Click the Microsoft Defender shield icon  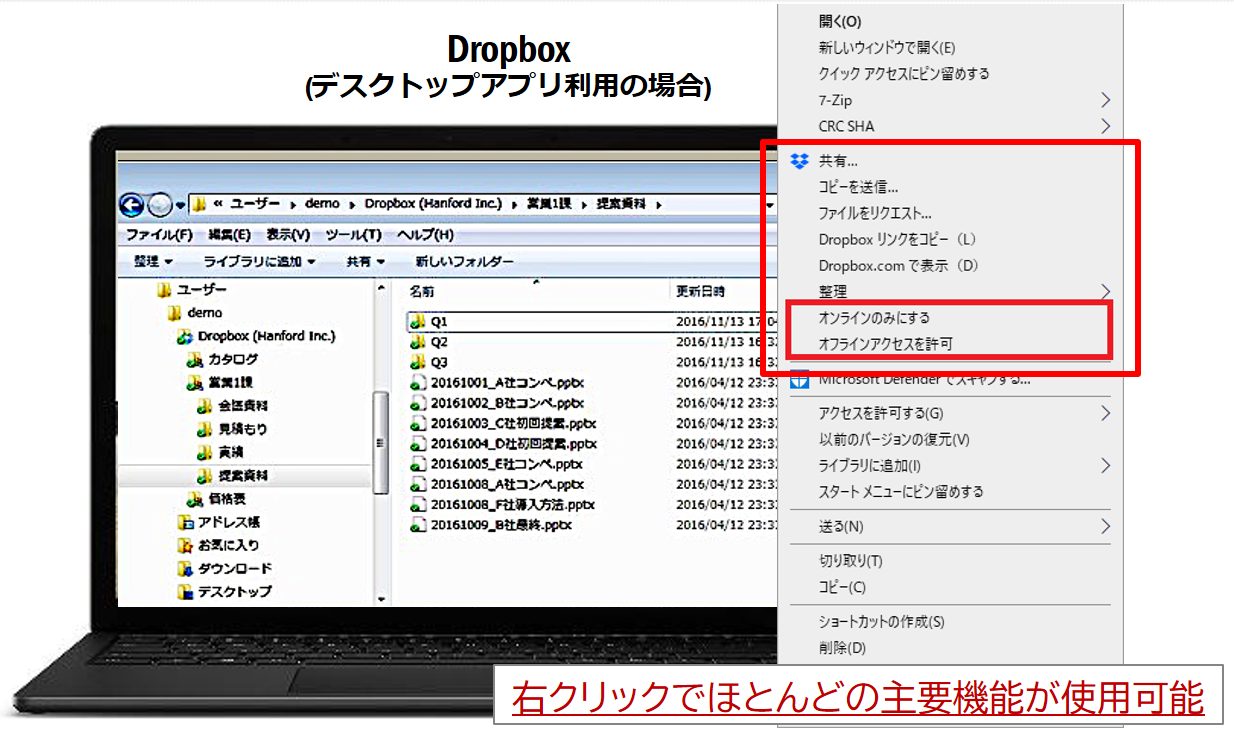[799, 381]
